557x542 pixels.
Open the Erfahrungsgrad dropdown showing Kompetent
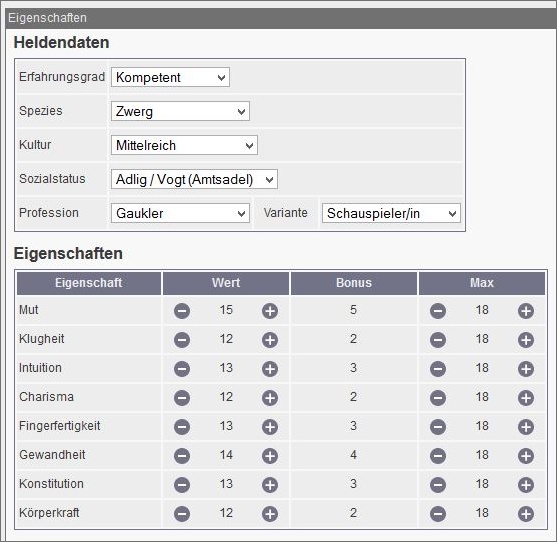pos(171,77)
